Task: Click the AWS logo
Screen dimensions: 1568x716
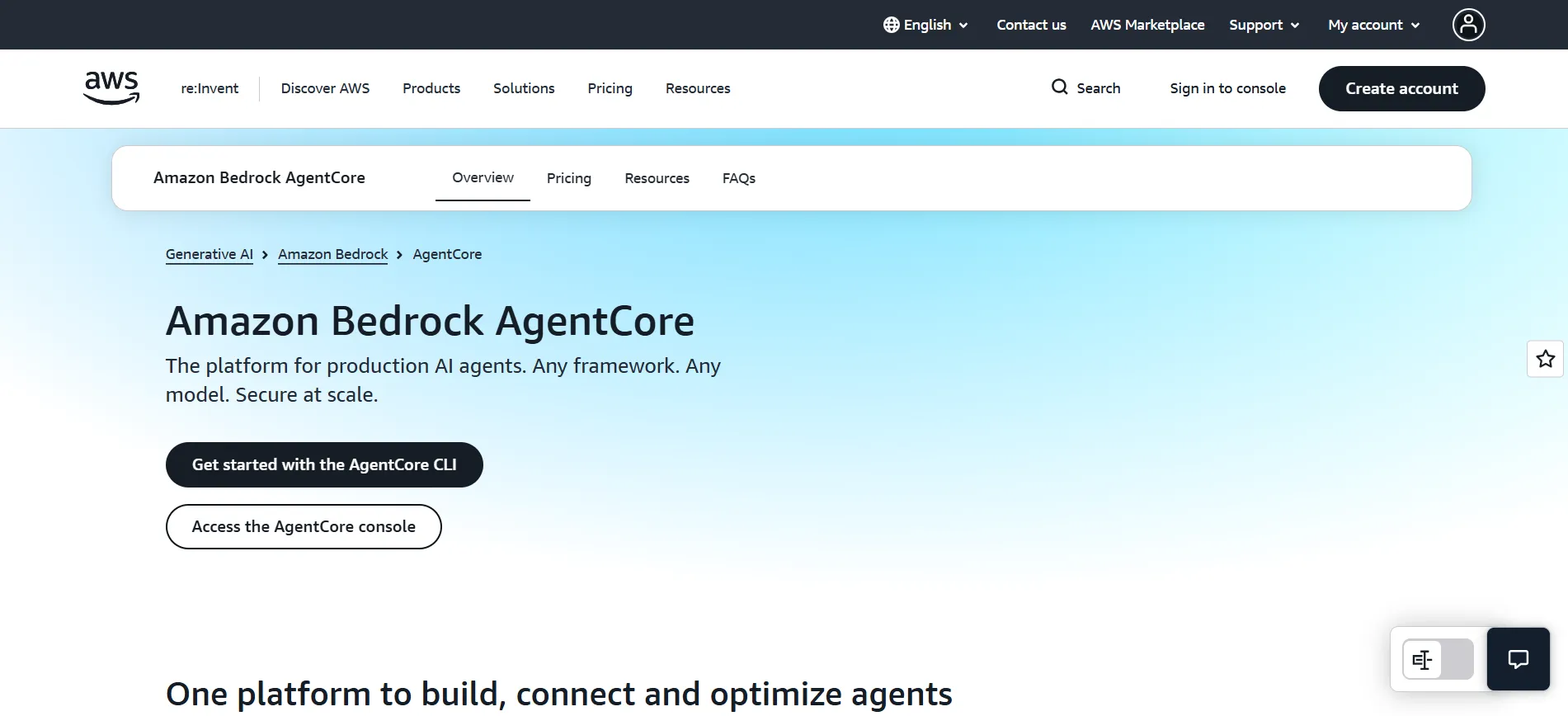Action: 111,87
